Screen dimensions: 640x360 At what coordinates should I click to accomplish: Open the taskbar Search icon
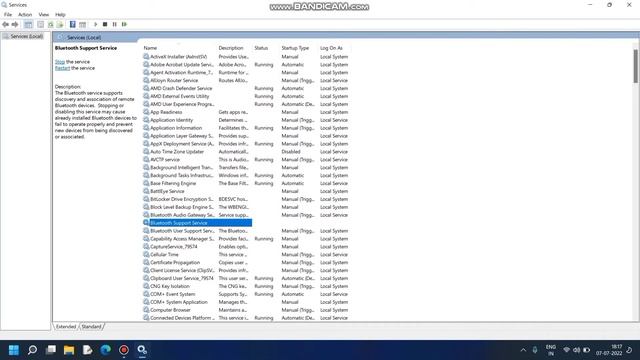[32, 350]
